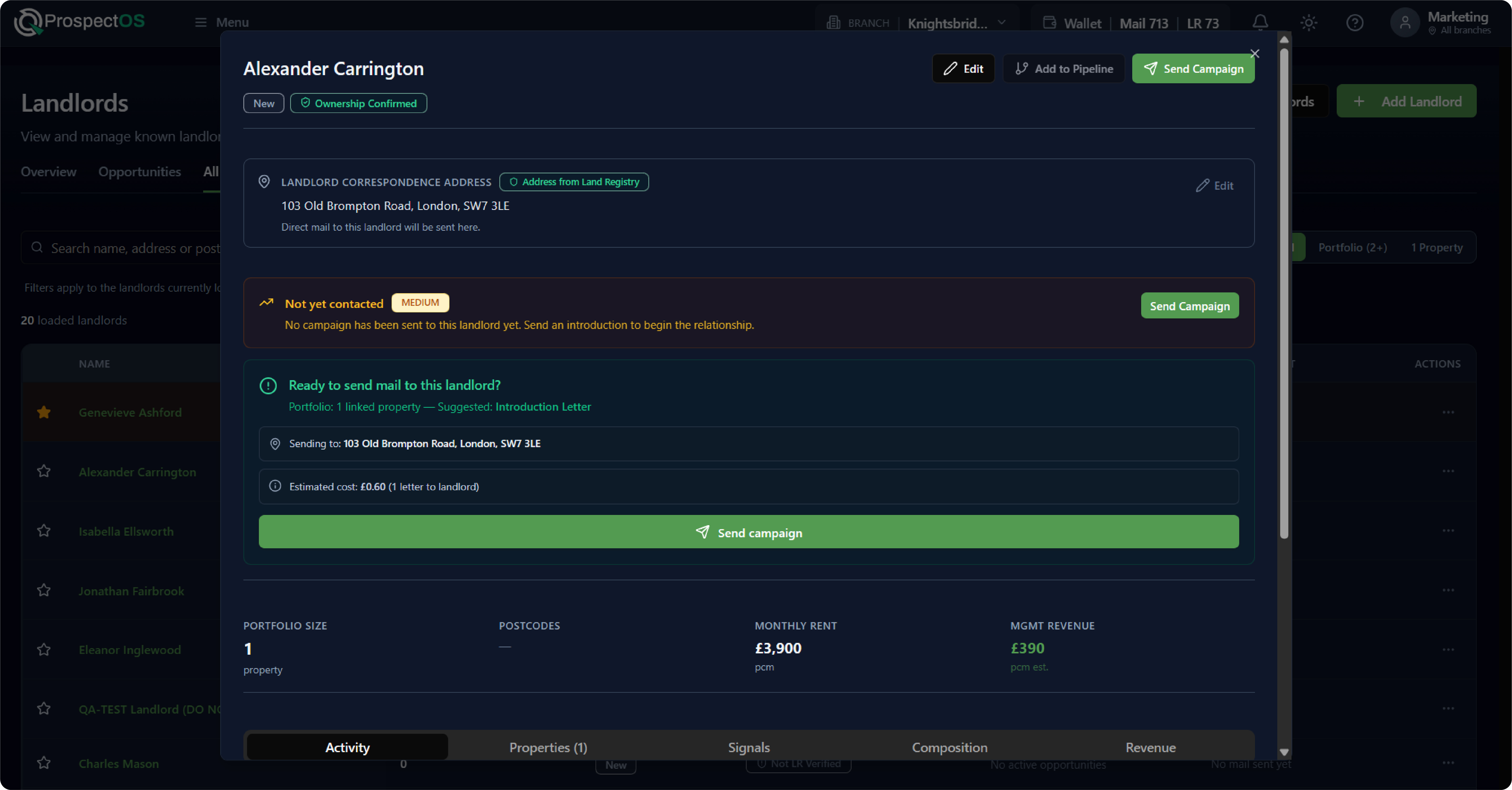This screenshot has width=1512, height=790.
Task: Open Jonathan Fairbrook landlord in background list
Action: [x=131, y=591]
